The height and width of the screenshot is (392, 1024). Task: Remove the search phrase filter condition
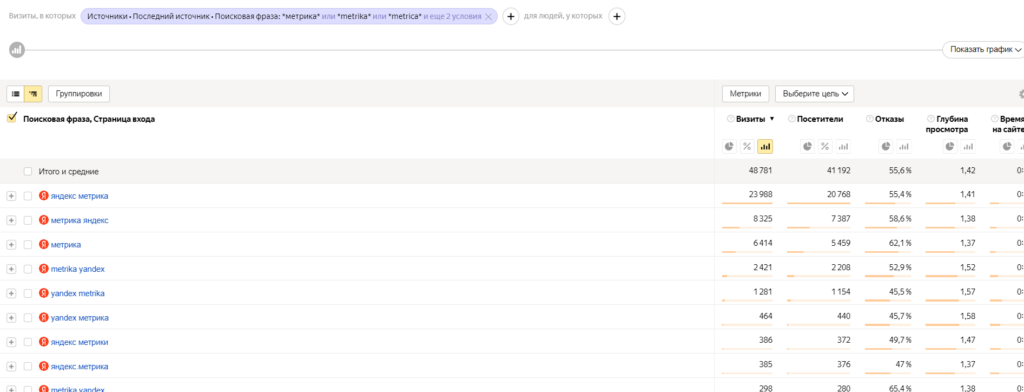pos(488,16)
